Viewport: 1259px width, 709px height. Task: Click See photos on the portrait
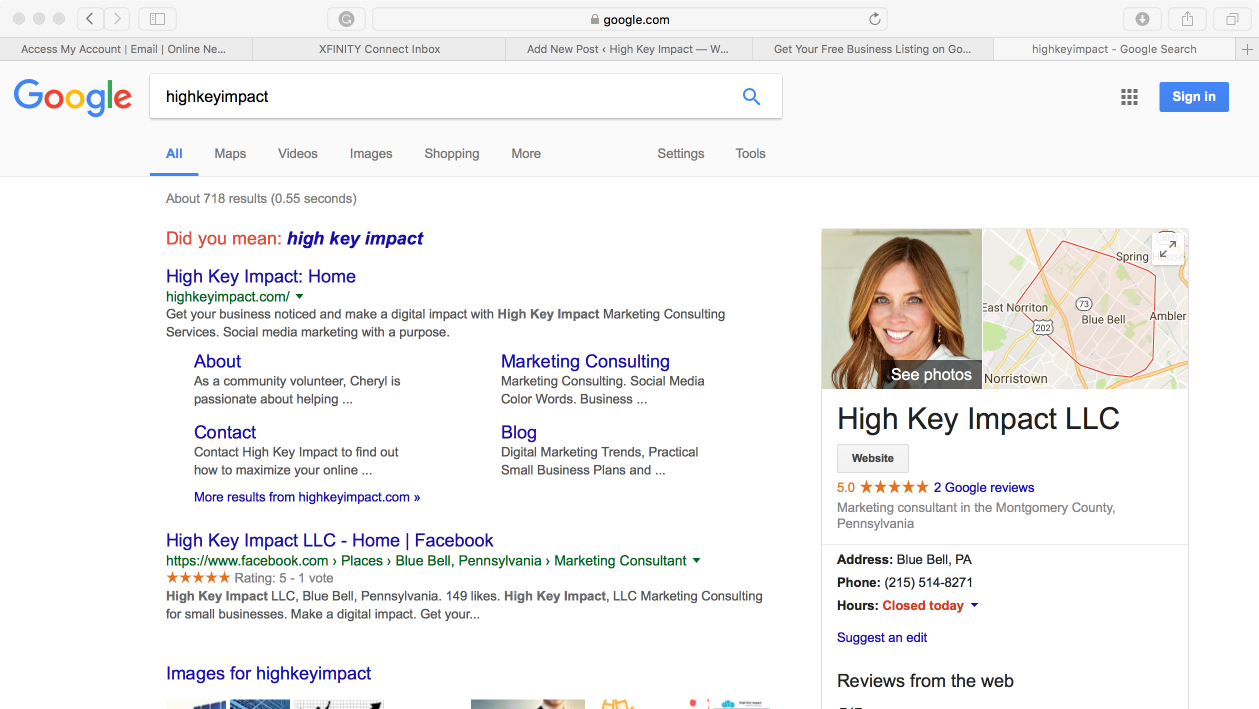point(931,375)
